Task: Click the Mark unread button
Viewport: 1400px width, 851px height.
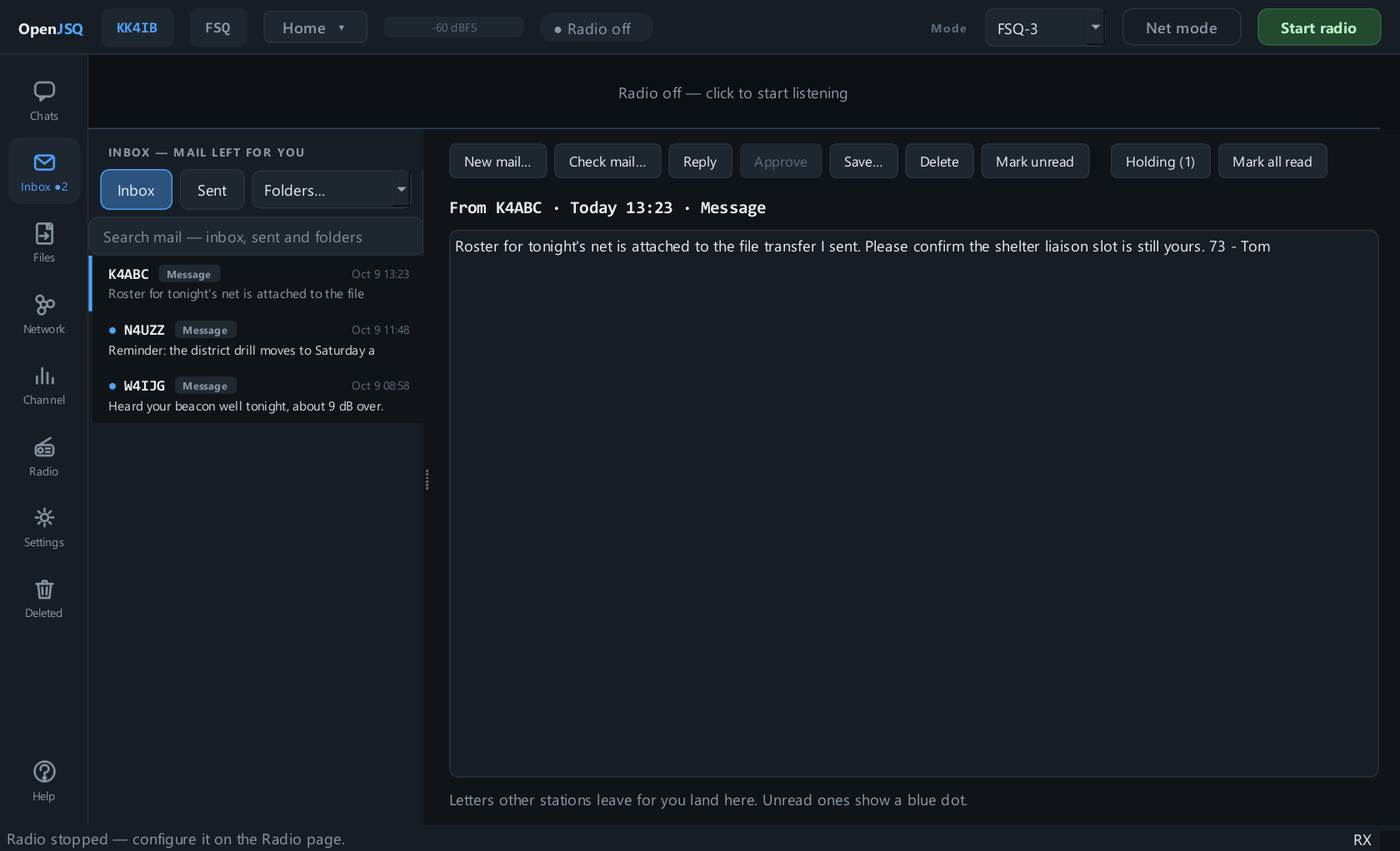Action: pyautogui.click(x=1035, y=161)
